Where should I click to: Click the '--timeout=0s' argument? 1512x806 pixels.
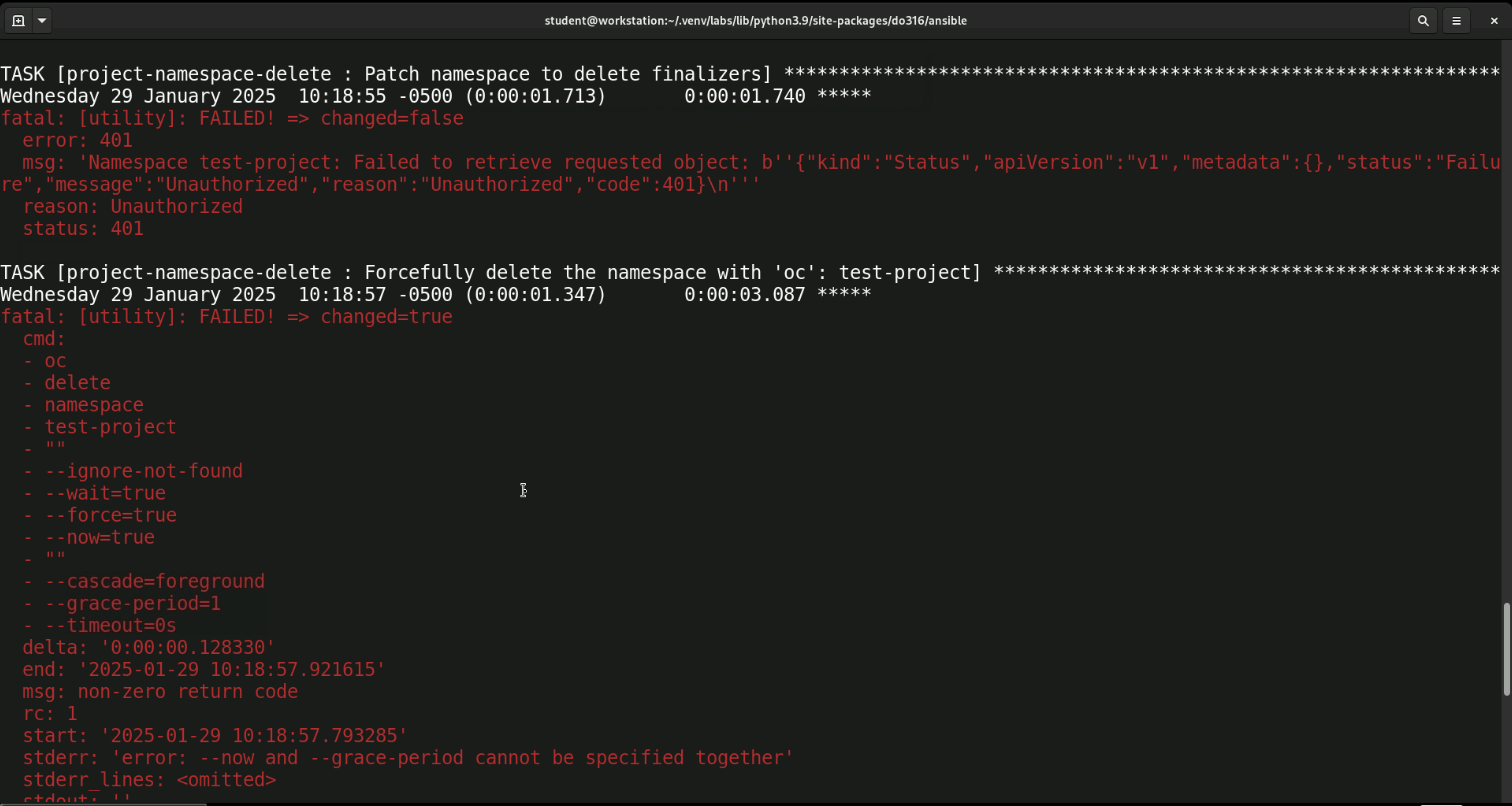point(110,625)
